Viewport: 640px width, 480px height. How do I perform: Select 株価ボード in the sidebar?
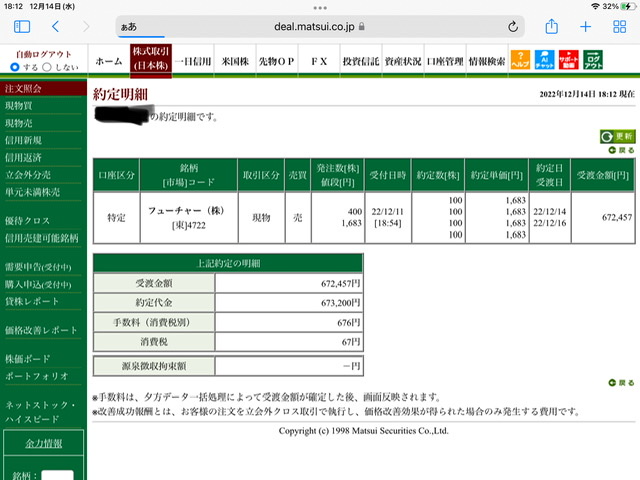click(27, 359)
